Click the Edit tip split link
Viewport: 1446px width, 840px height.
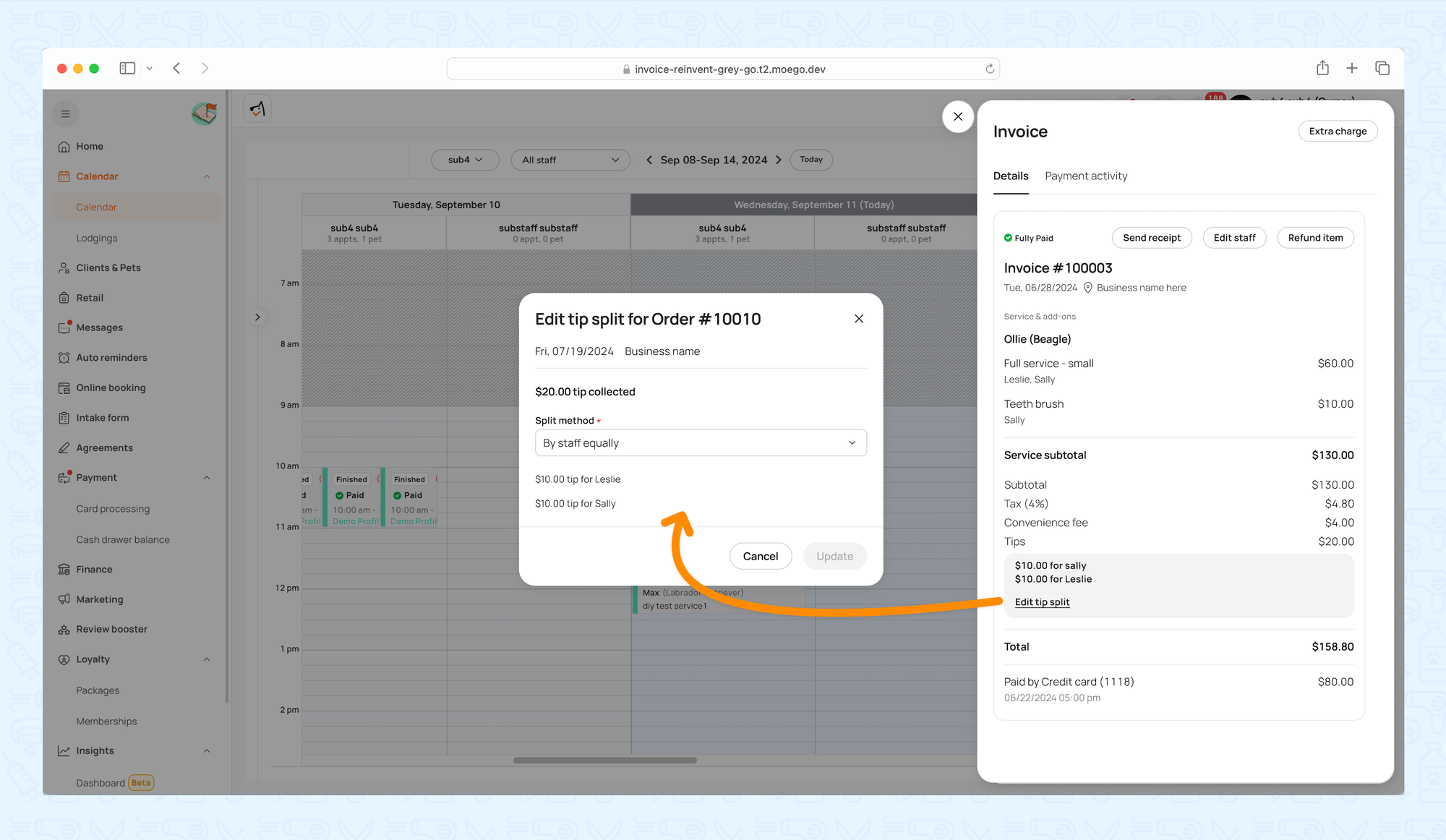[1041, 602]
